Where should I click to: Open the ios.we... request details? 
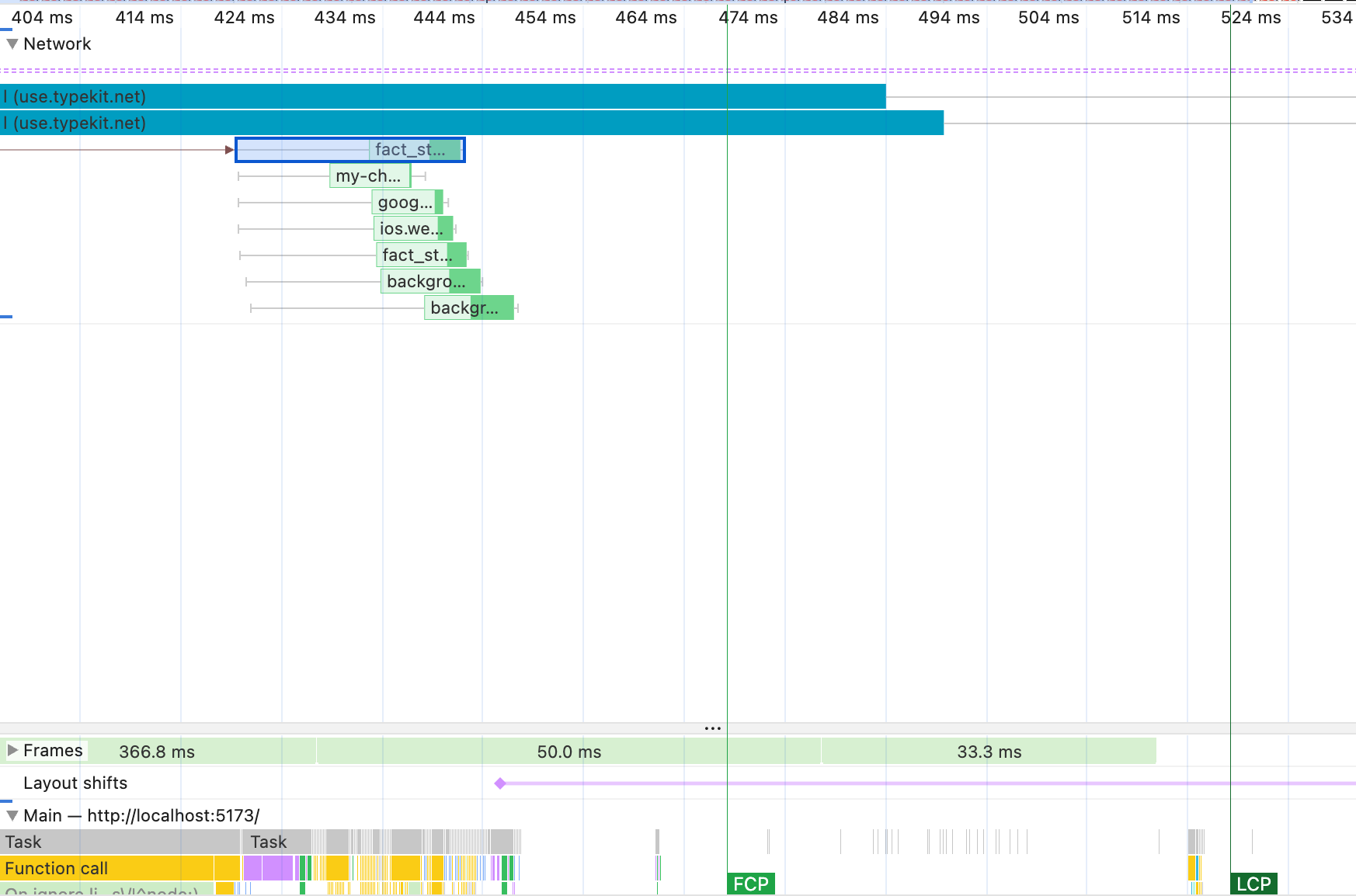tap(412, 229)
